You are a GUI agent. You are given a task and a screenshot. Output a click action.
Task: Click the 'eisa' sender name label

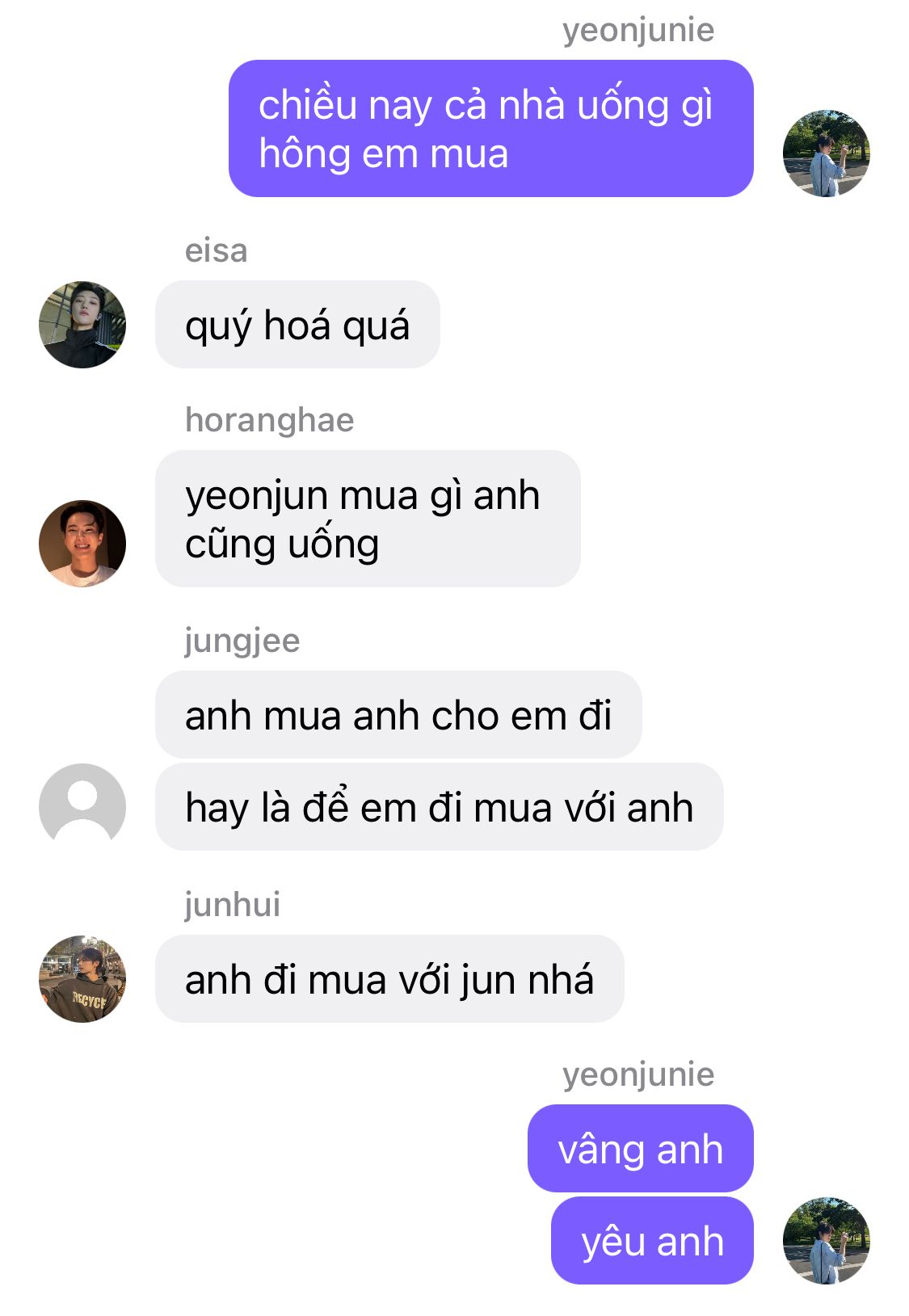click(x=216, y=250)
